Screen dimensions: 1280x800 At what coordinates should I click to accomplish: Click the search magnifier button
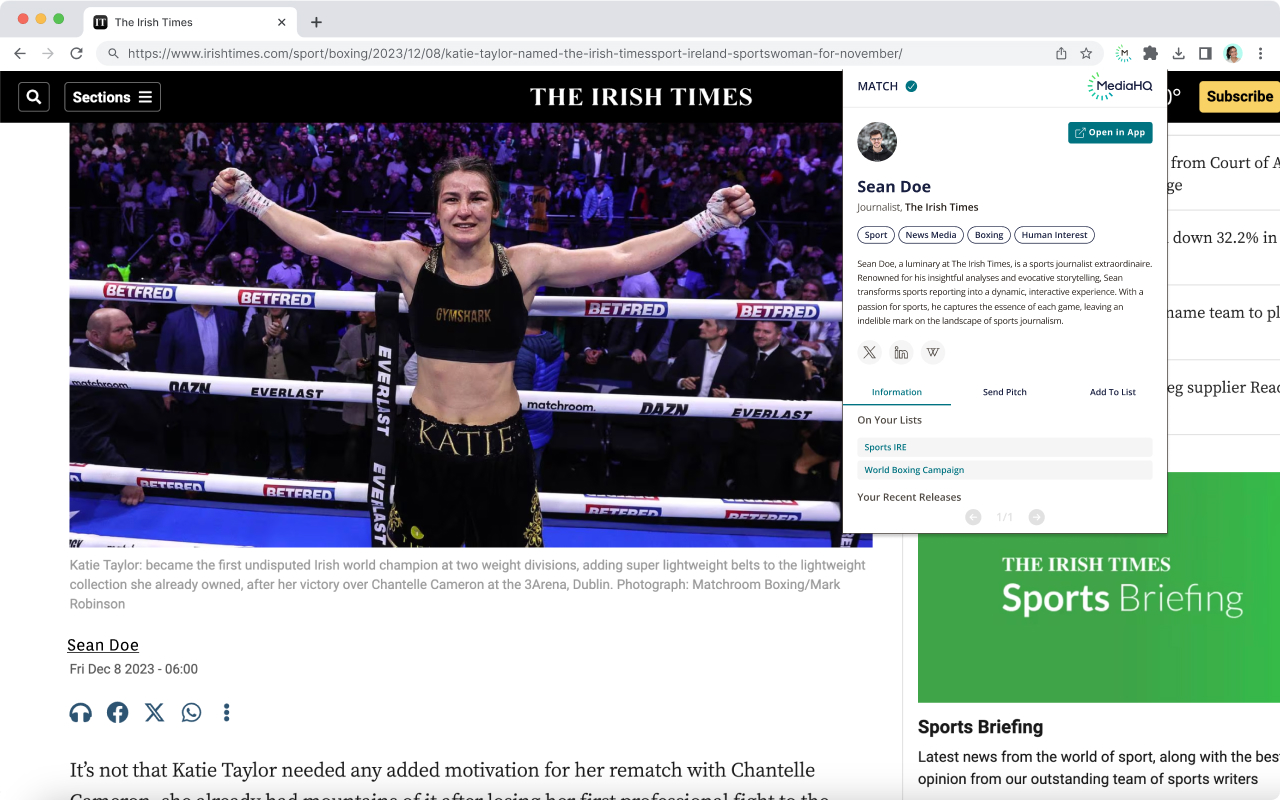coord(34,97)
